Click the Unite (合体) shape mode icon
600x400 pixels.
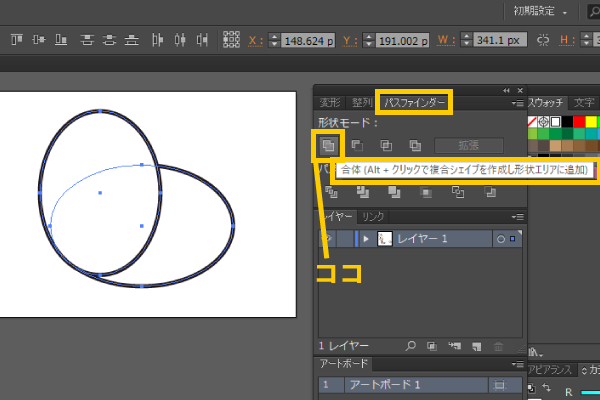click(x=327, y=146)
